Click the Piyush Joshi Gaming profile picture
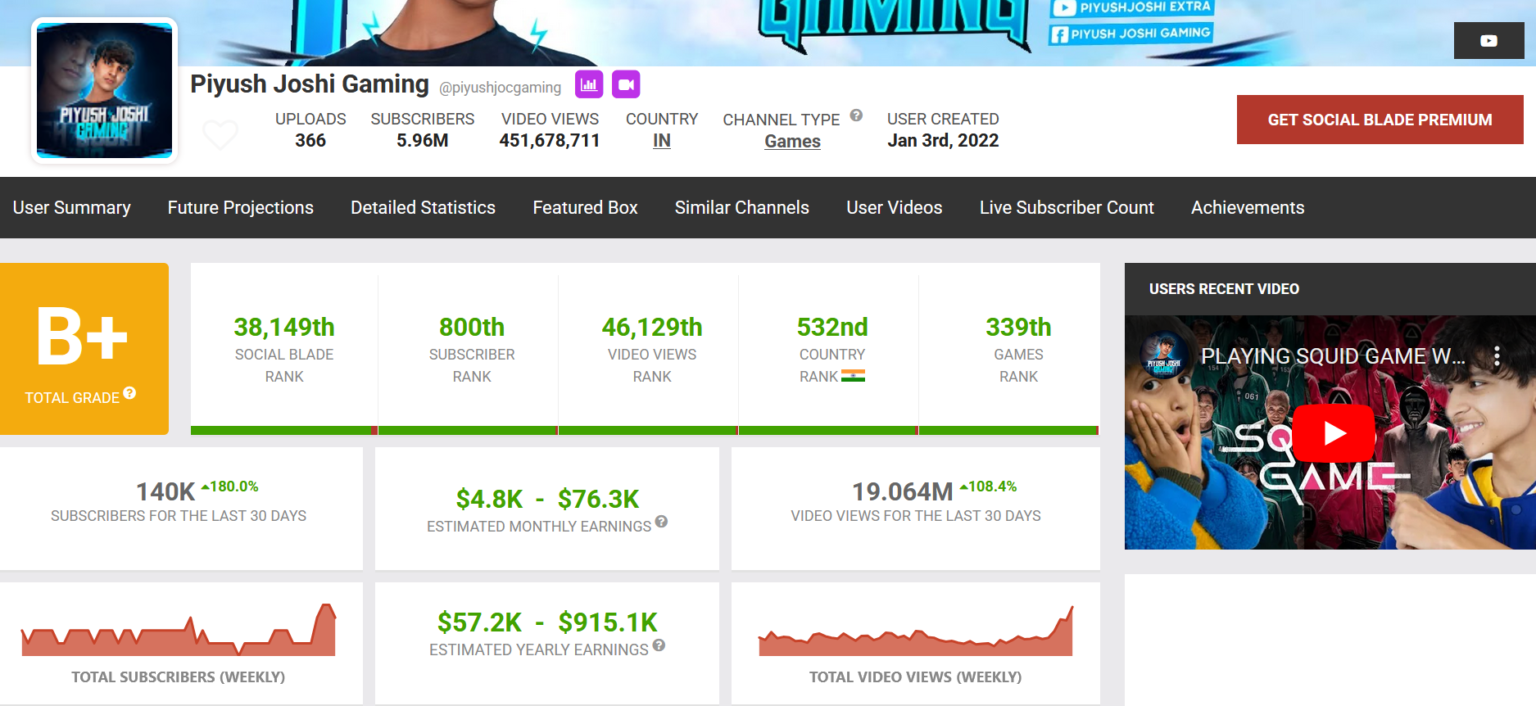 pos(105,90)
